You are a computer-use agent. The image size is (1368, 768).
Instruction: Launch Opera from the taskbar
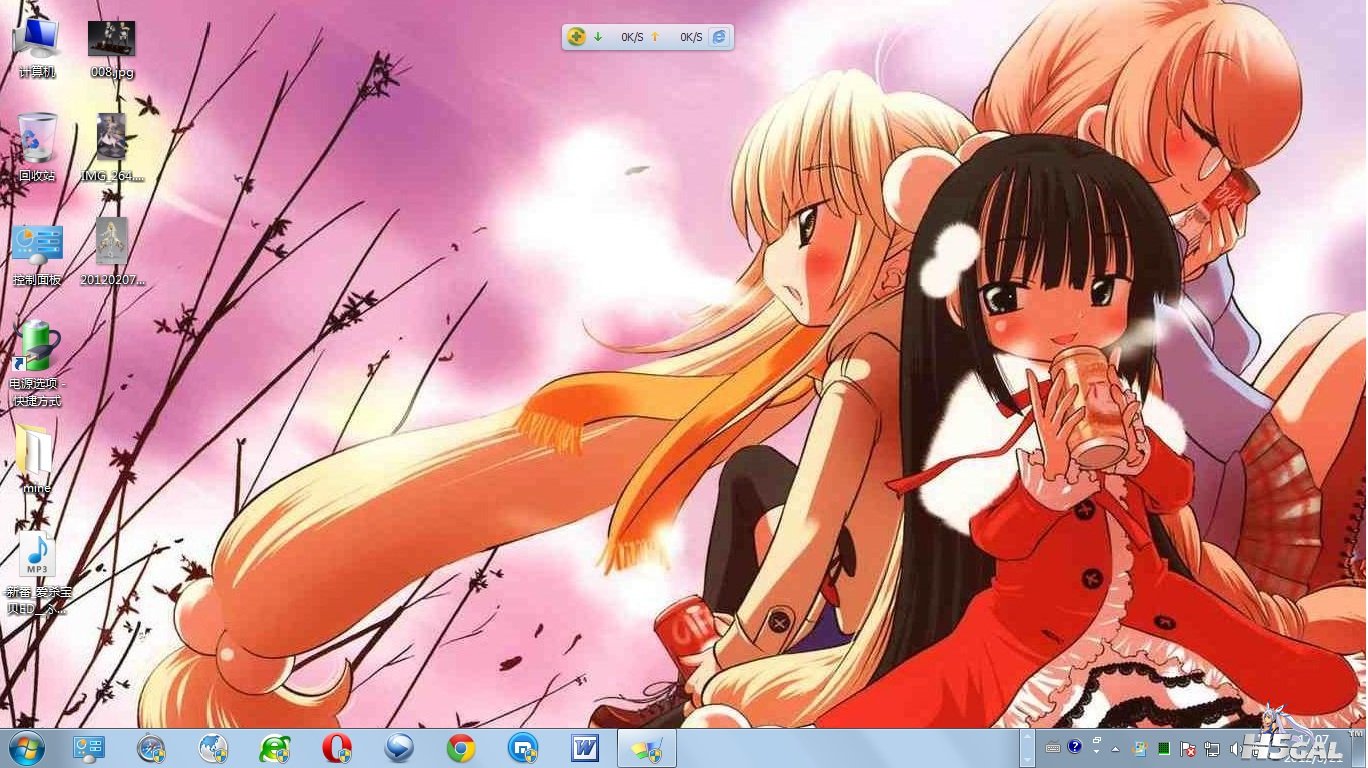click(337, 748)
